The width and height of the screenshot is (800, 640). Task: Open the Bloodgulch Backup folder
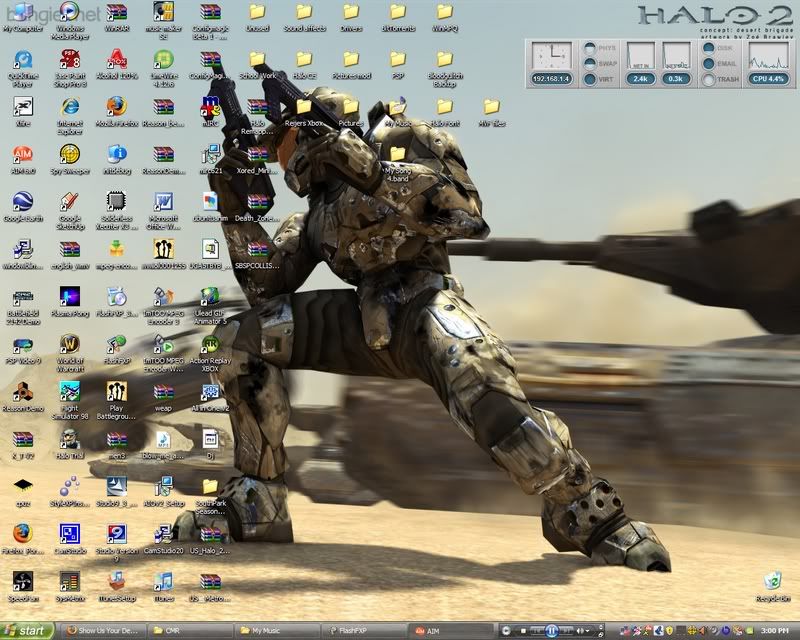click(x=444, y=68)
